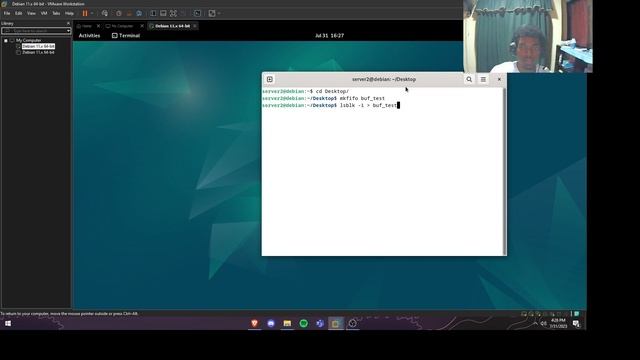Close the Debian 11.x 64-bit tab
The width and height of the screenshot is (640, 360).
(195, 26)
